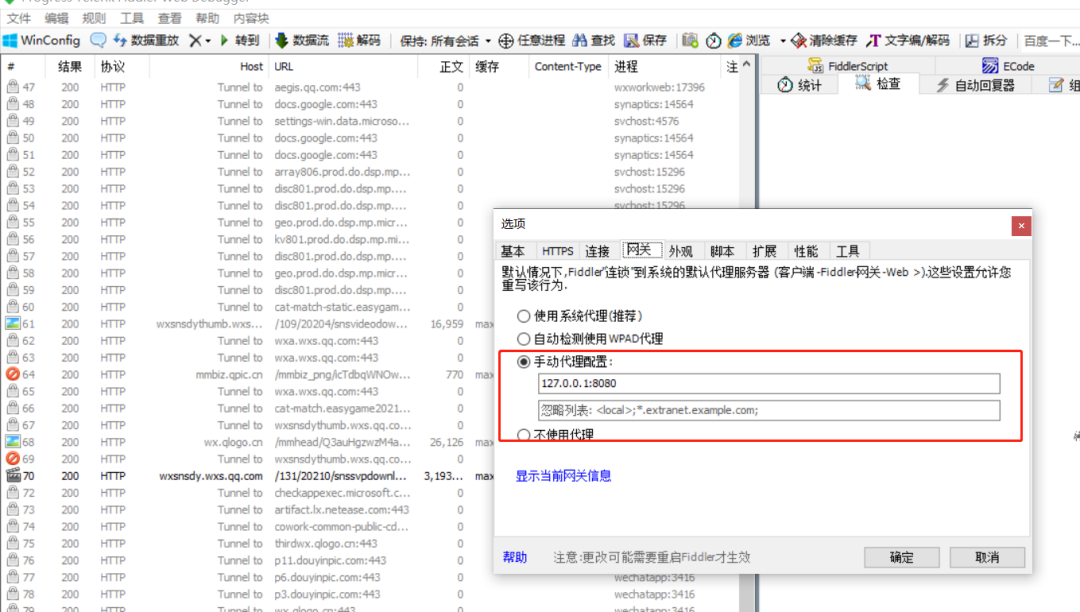This screenshot has width=1080, height=612.
Task: Click image icon of session 68
Action: pyautogui.click(x=12, y=442)
